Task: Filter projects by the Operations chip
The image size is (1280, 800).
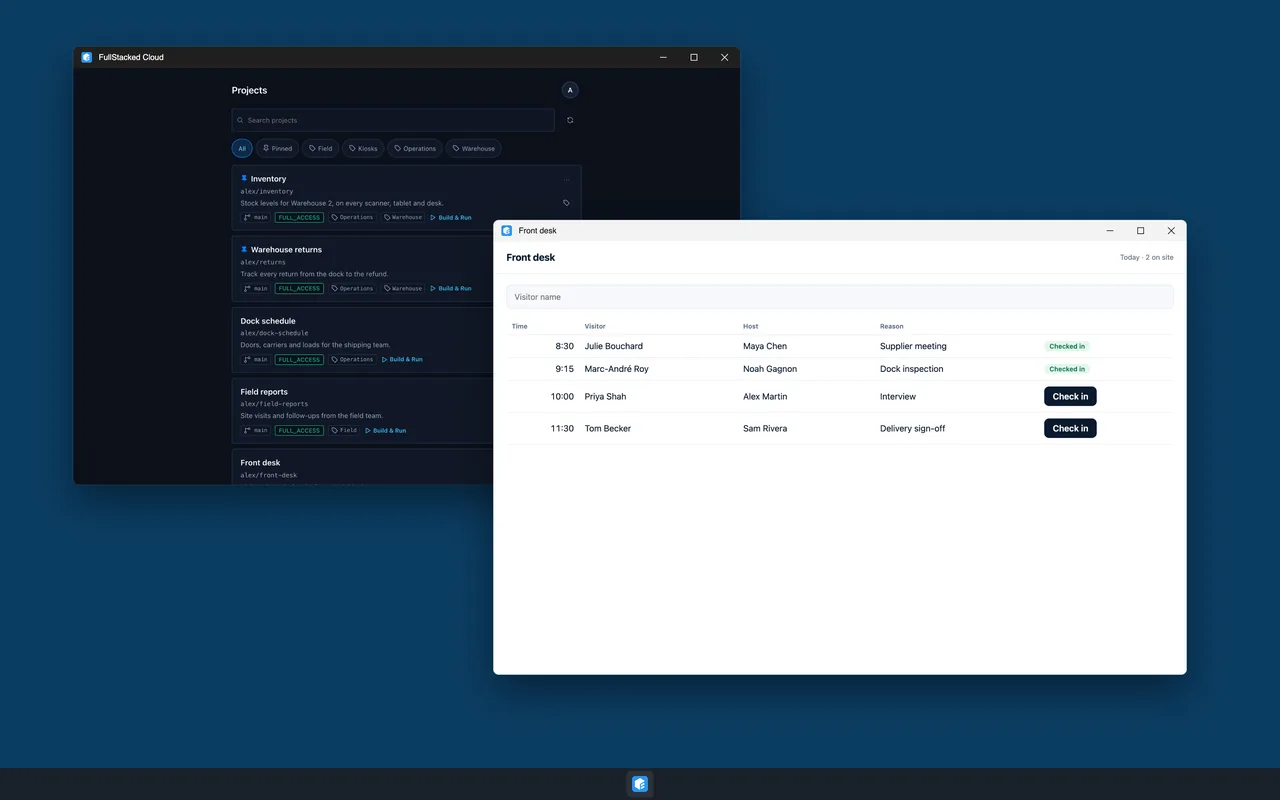Action: pos(415,148)
